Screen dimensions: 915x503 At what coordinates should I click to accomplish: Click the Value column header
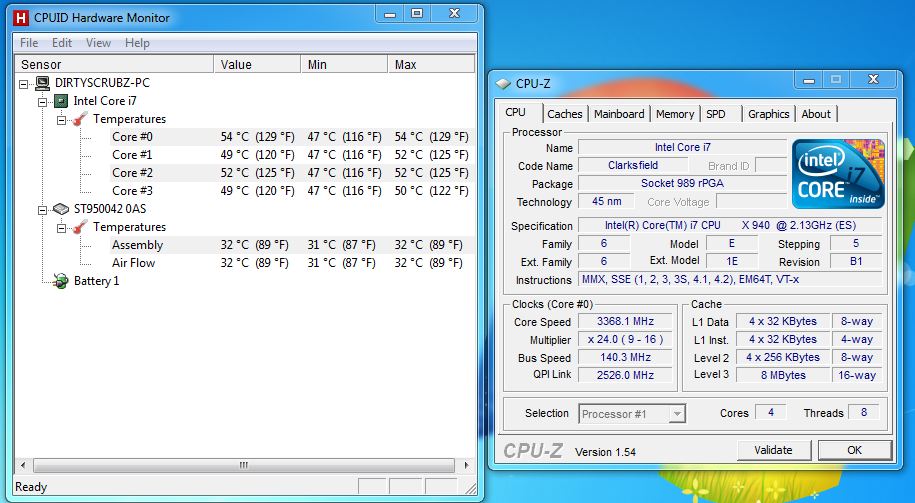click(257, 64)
